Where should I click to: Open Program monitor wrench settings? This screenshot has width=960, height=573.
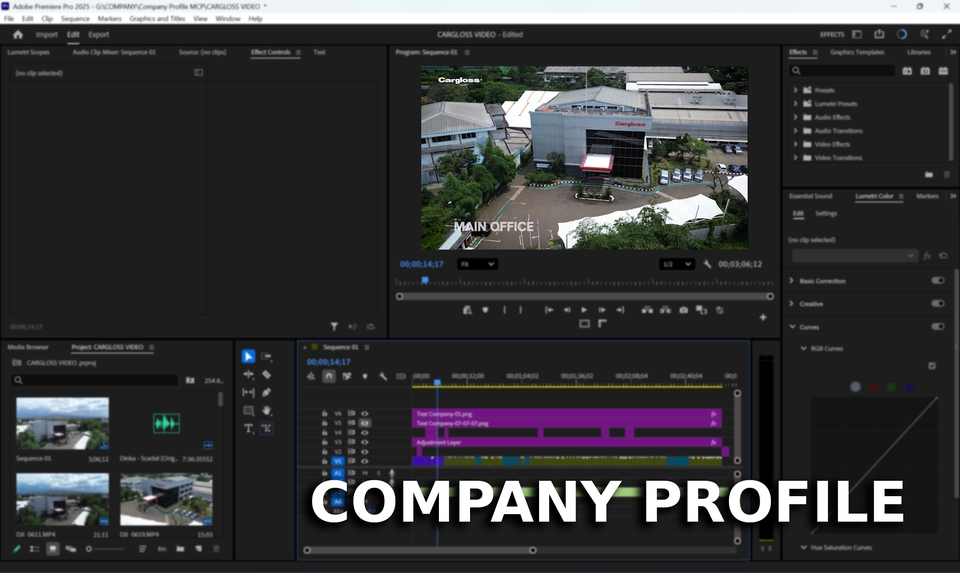pyautogui.click(x=707, y=264)
